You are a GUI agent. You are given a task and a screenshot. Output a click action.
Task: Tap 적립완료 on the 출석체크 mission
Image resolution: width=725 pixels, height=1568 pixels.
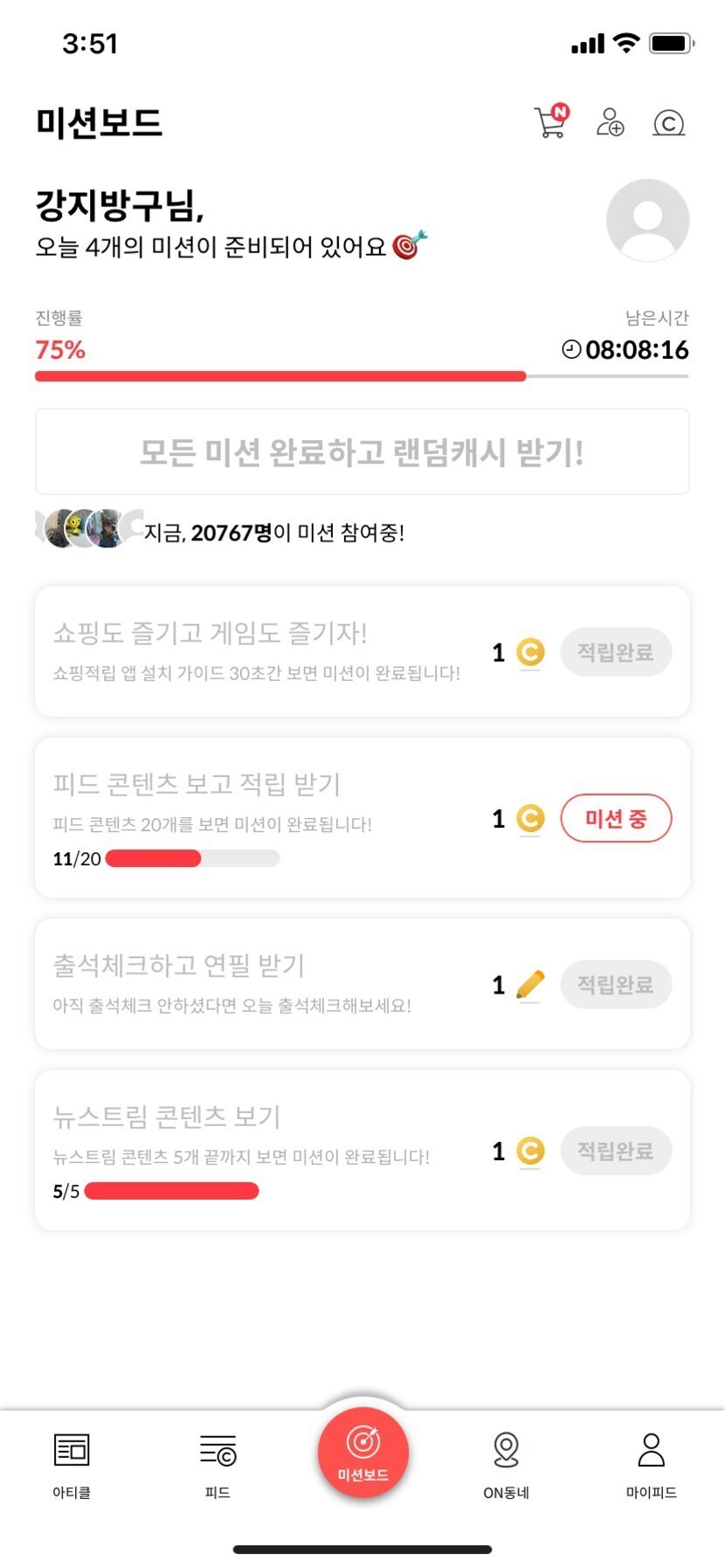click(x=616, y=985)
